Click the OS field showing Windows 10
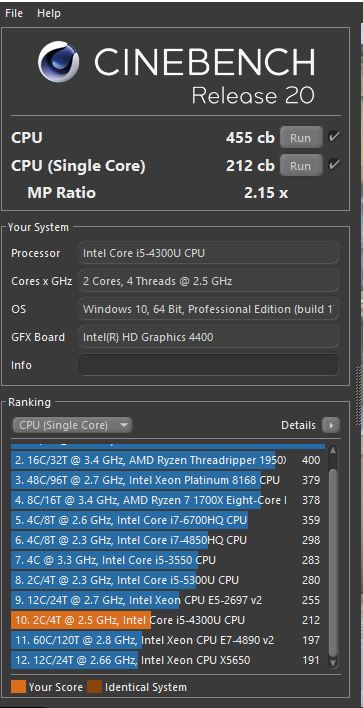Viewport: 363px width, 708px height. tap(208, 309)
